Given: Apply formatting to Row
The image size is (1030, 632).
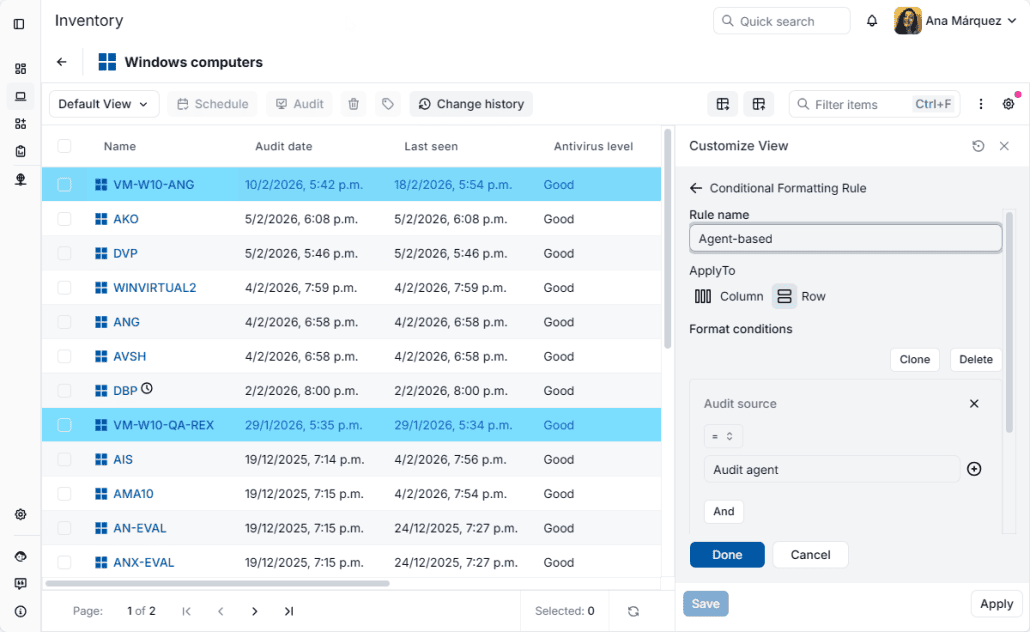Looking at the screenshot, I should 799,296.
